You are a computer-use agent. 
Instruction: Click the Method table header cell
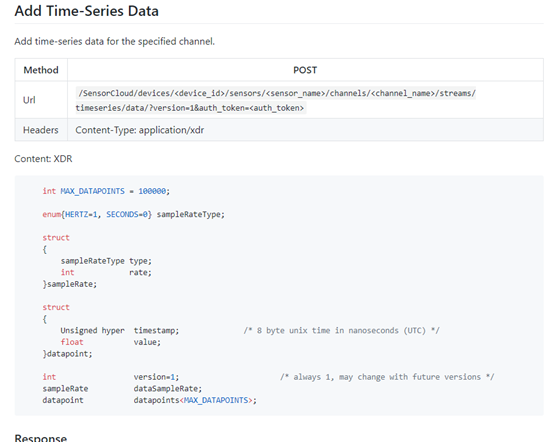(x=41, y=70)
